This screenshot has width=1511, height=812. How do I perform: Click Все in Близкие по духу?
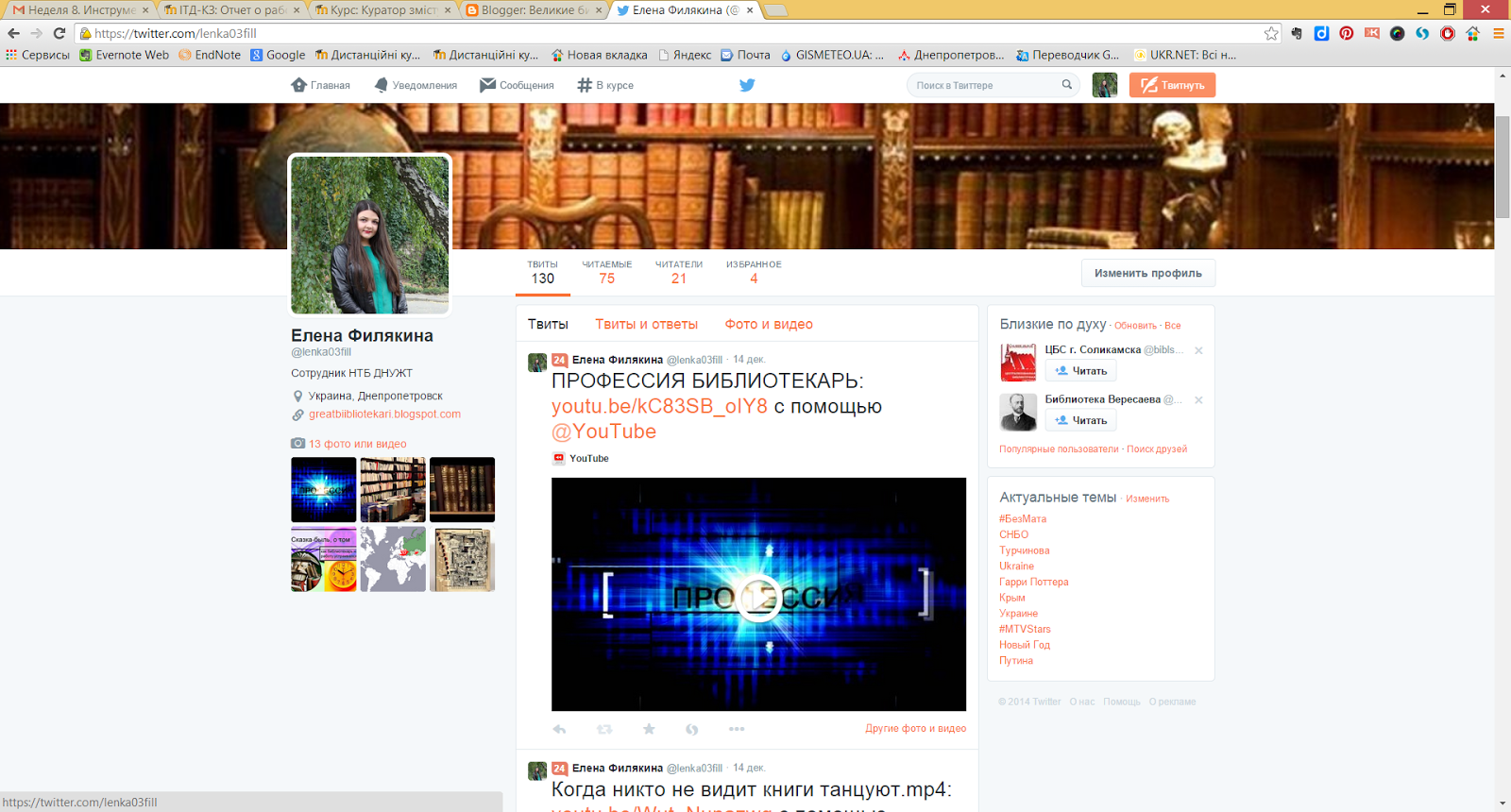point(1173,326)
